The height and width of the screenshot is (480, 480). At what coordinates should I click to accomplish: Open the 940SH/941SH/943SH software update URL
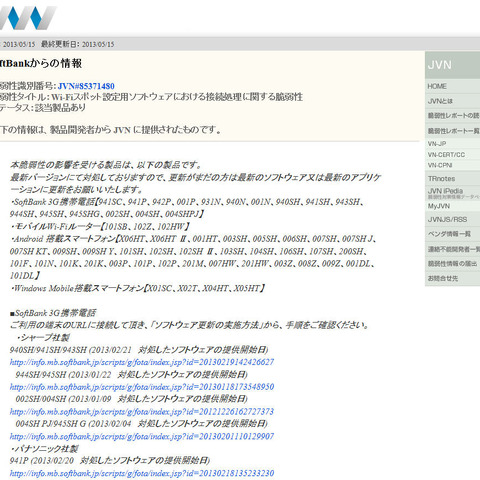[142, 362]
